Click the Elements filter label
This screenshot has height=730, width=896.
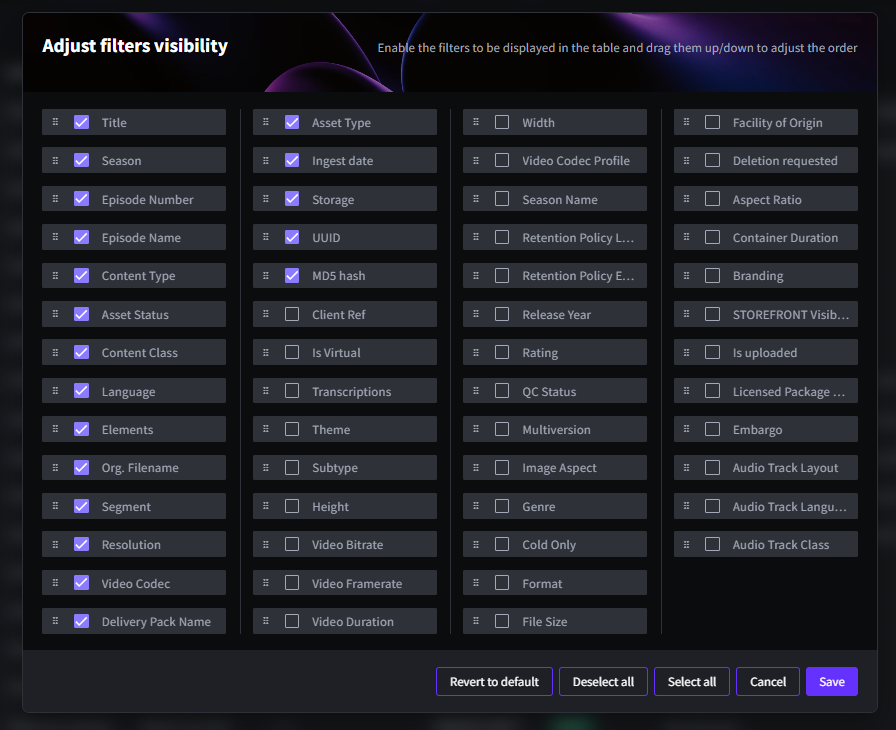(127, 430)
